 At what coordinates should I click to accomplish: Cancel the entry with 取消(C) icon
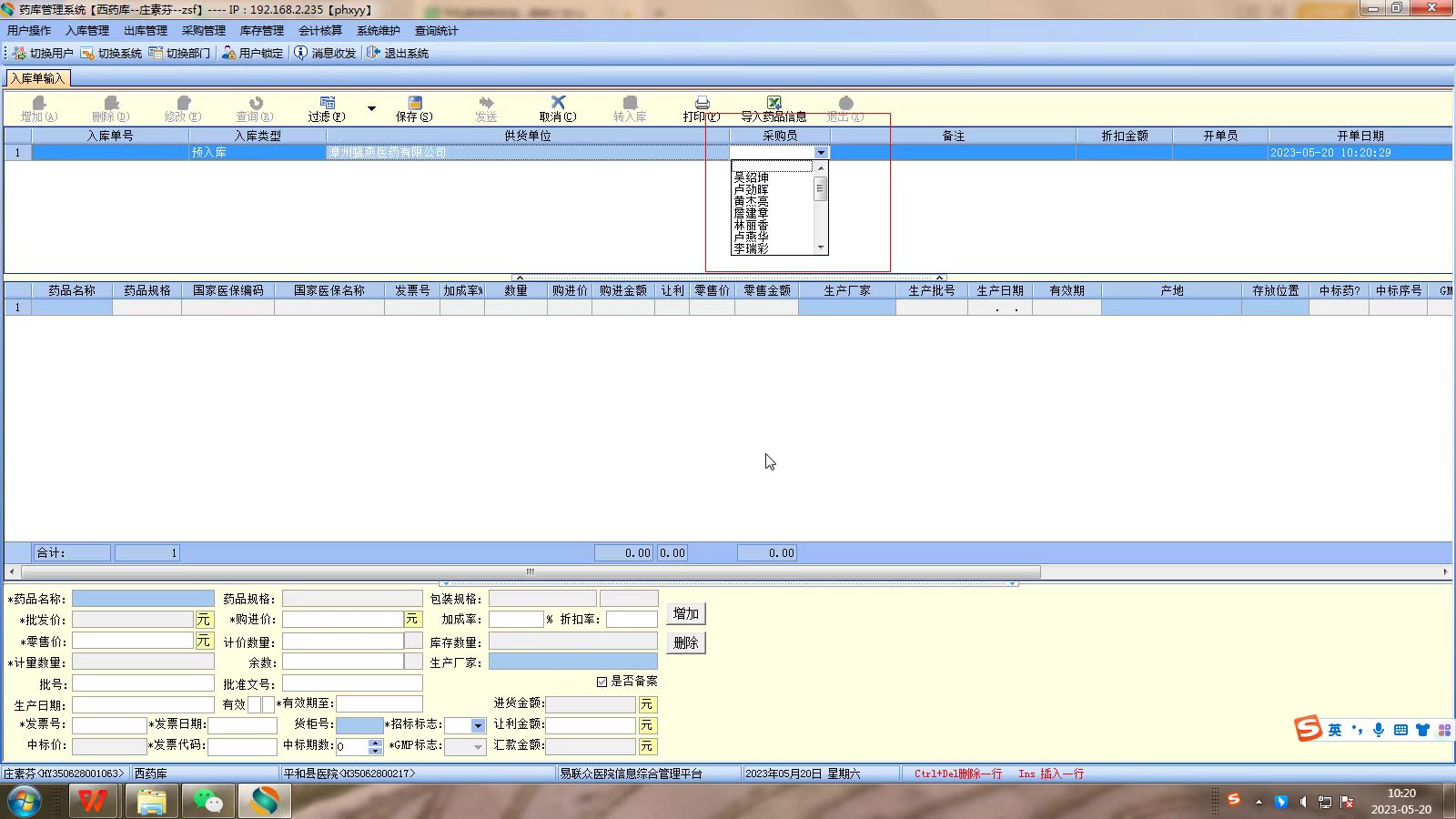point(558,108)
